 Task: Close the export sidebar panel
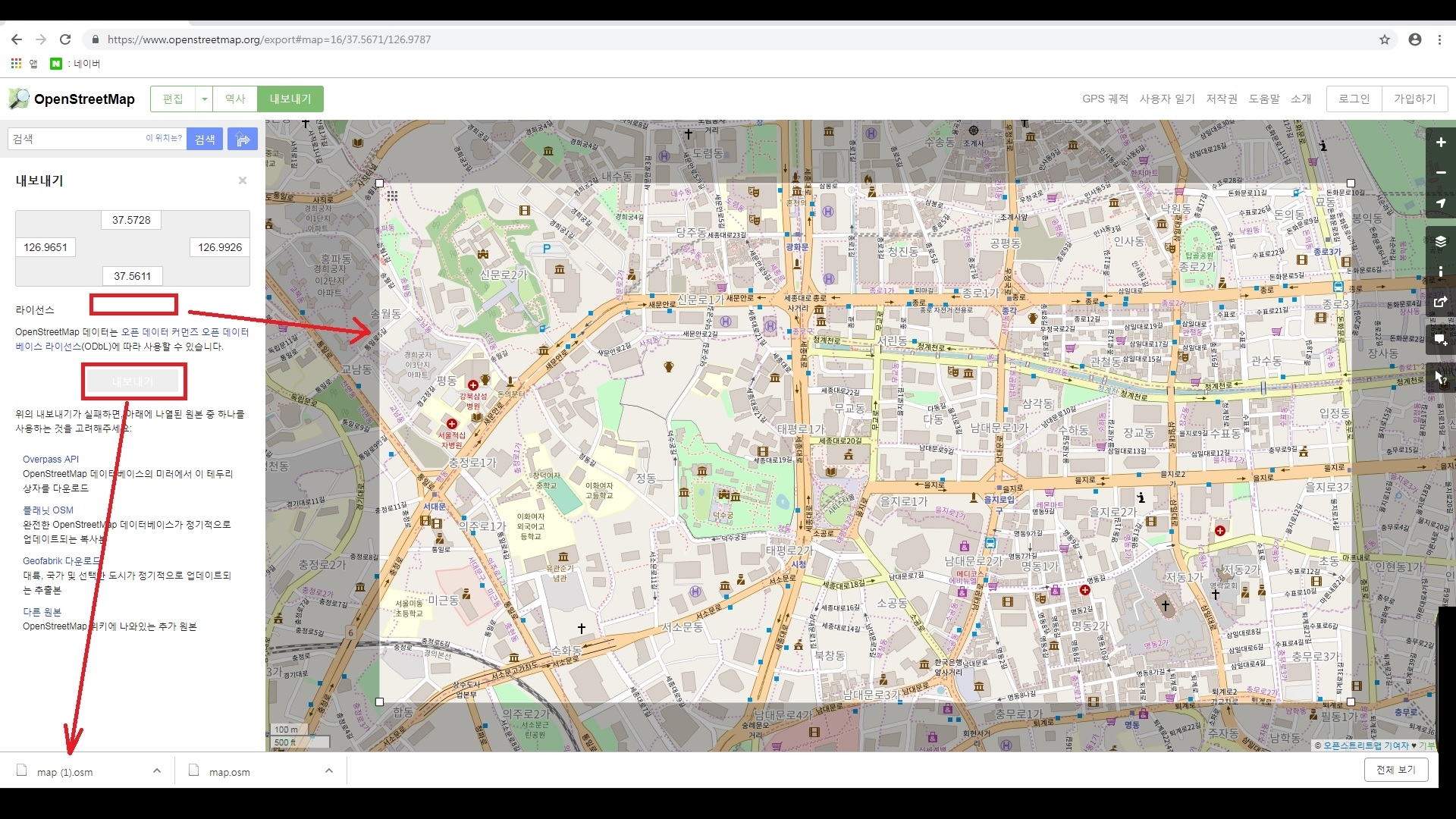point(243,180)
